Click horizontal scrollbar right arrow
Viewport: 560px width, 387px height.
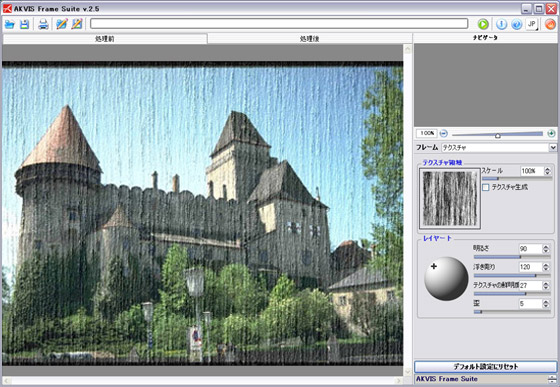(x=399, y=381)
